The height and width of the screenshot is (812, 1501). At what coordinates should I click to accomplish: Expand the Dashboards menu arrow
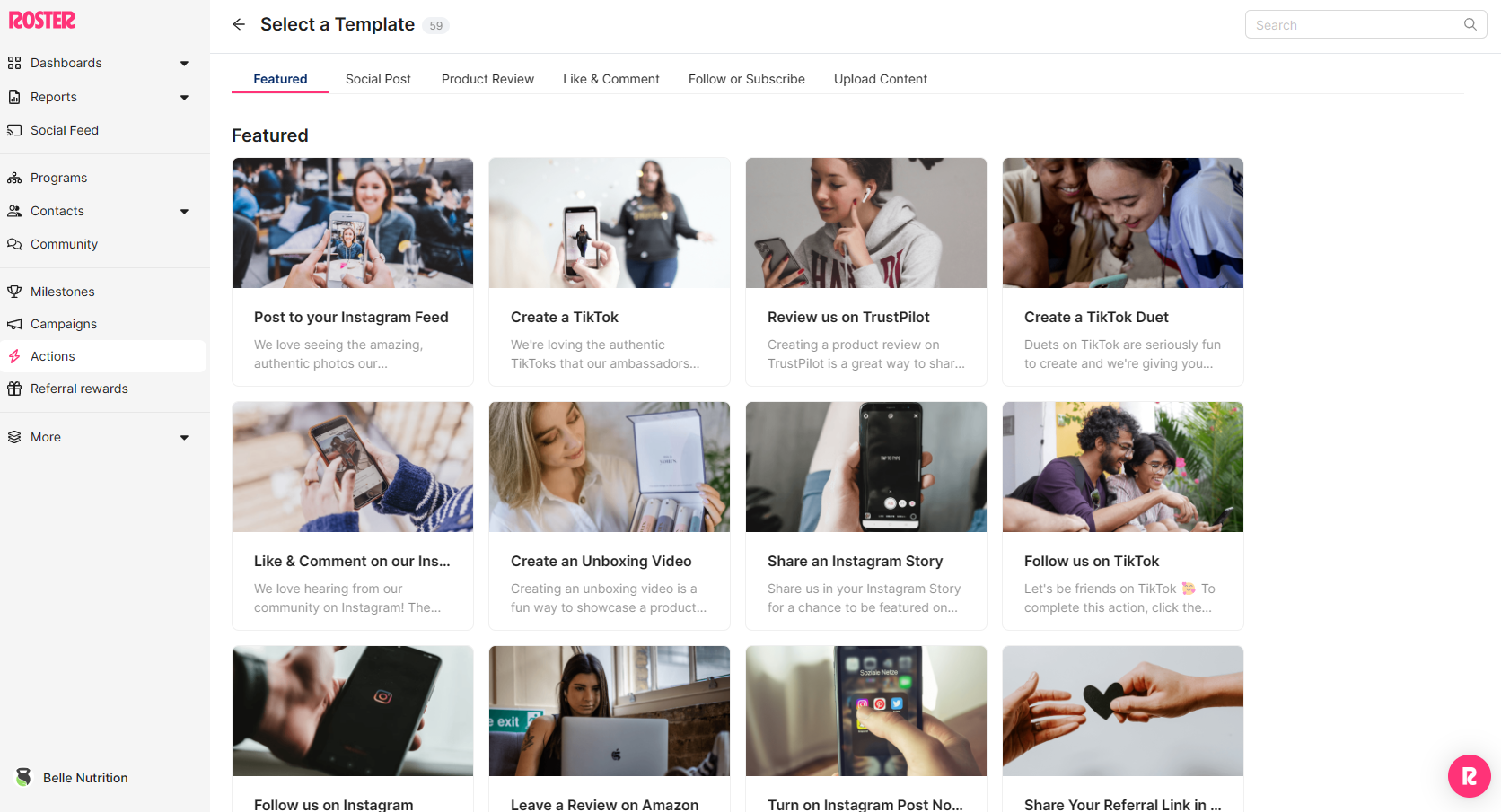pos(184,63)
